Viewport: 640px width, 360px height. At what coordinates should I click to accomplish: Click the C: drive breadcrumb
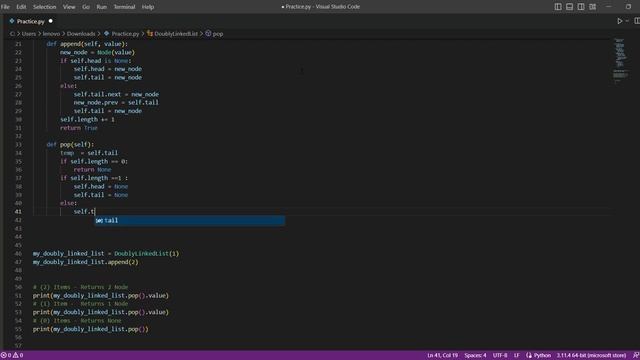click(x=12, y=34)
